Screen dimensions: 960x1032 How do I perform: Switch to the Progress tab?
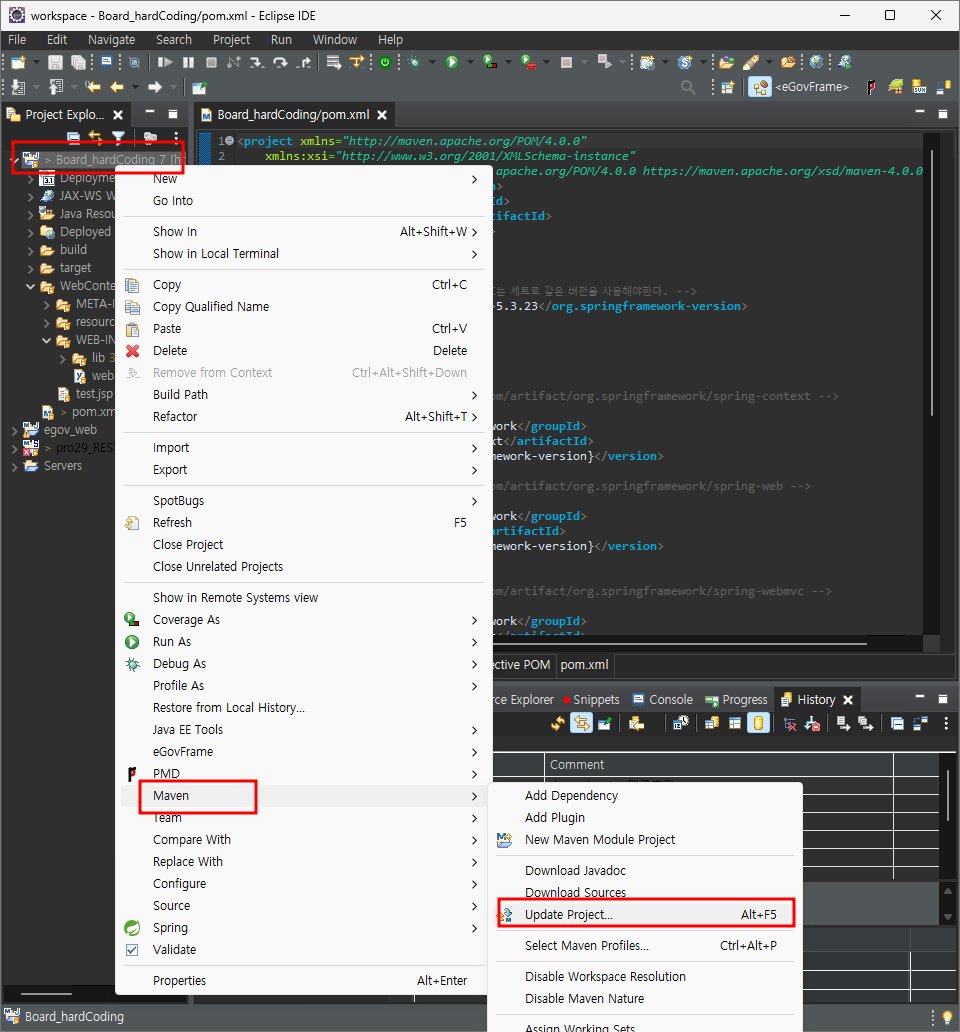736,700
